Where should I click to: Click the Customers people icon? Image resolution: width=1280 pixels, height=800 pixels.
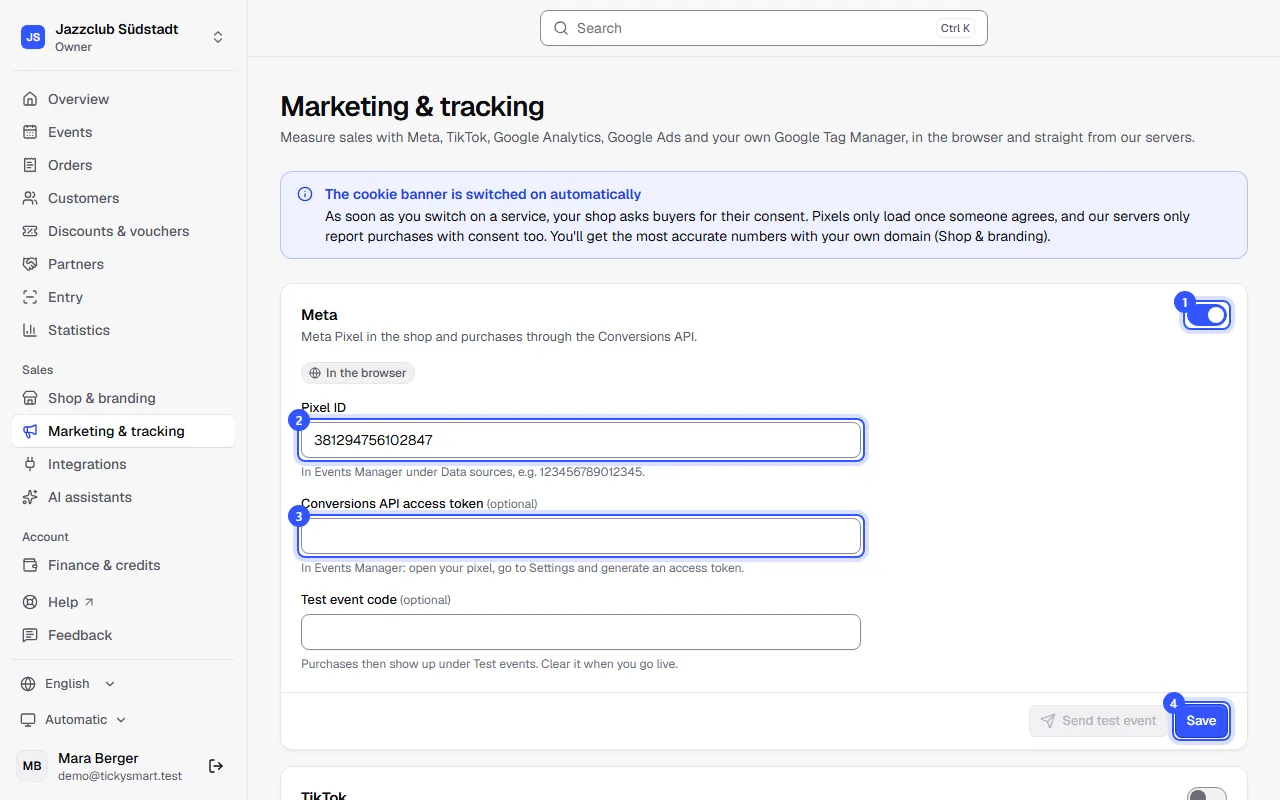(30, 198)
